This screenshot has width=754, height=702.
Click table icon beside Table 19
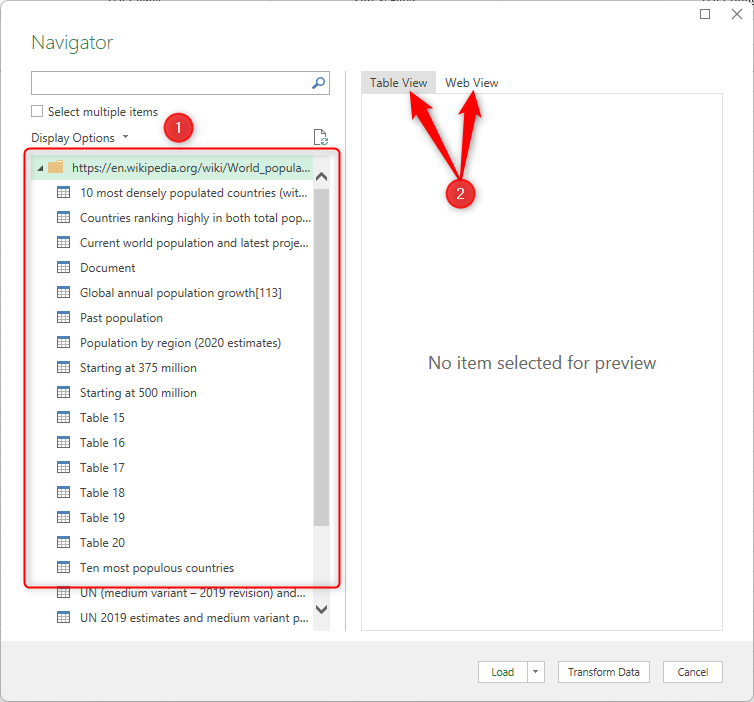point(63,517)
